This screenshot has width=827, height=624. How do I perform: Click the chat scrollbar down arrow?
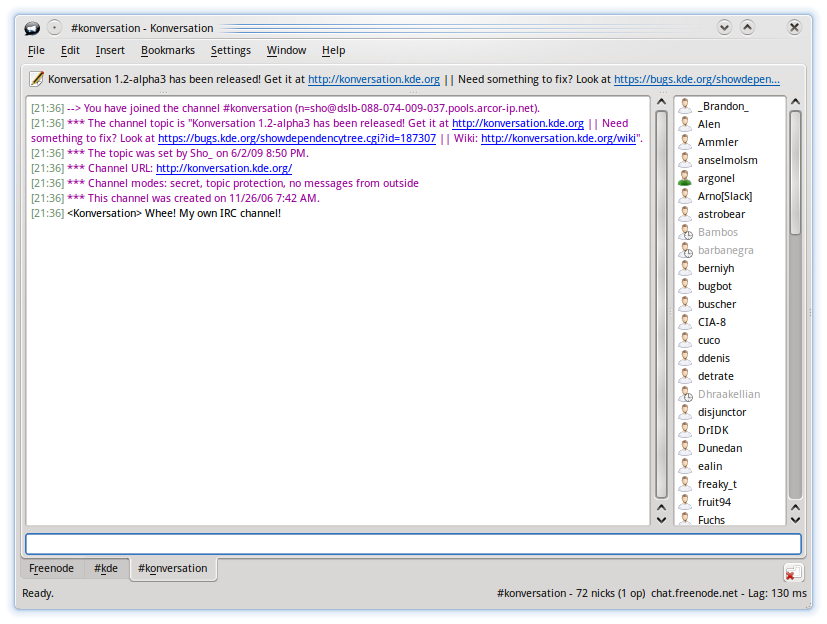pos(661,520)
